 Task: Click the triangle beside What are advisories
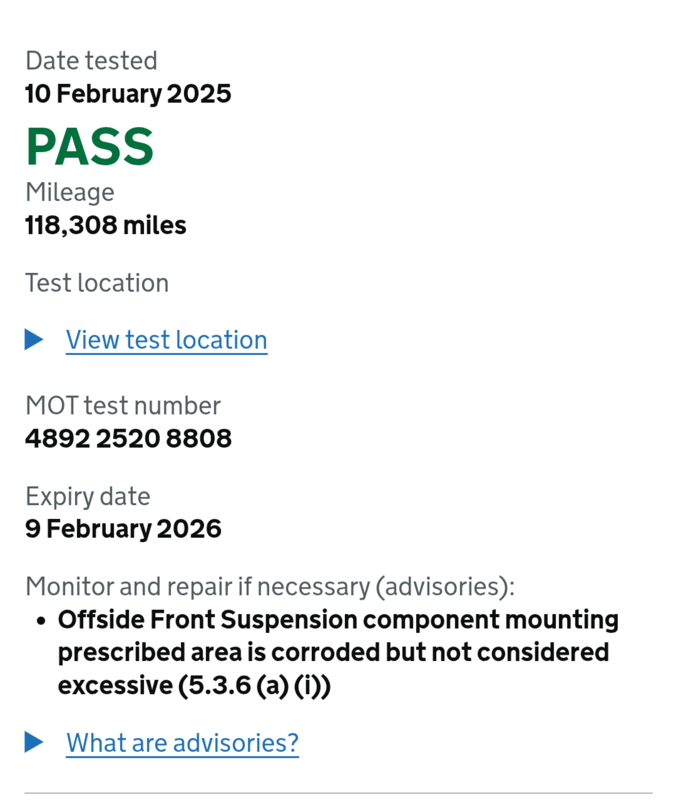33,743
